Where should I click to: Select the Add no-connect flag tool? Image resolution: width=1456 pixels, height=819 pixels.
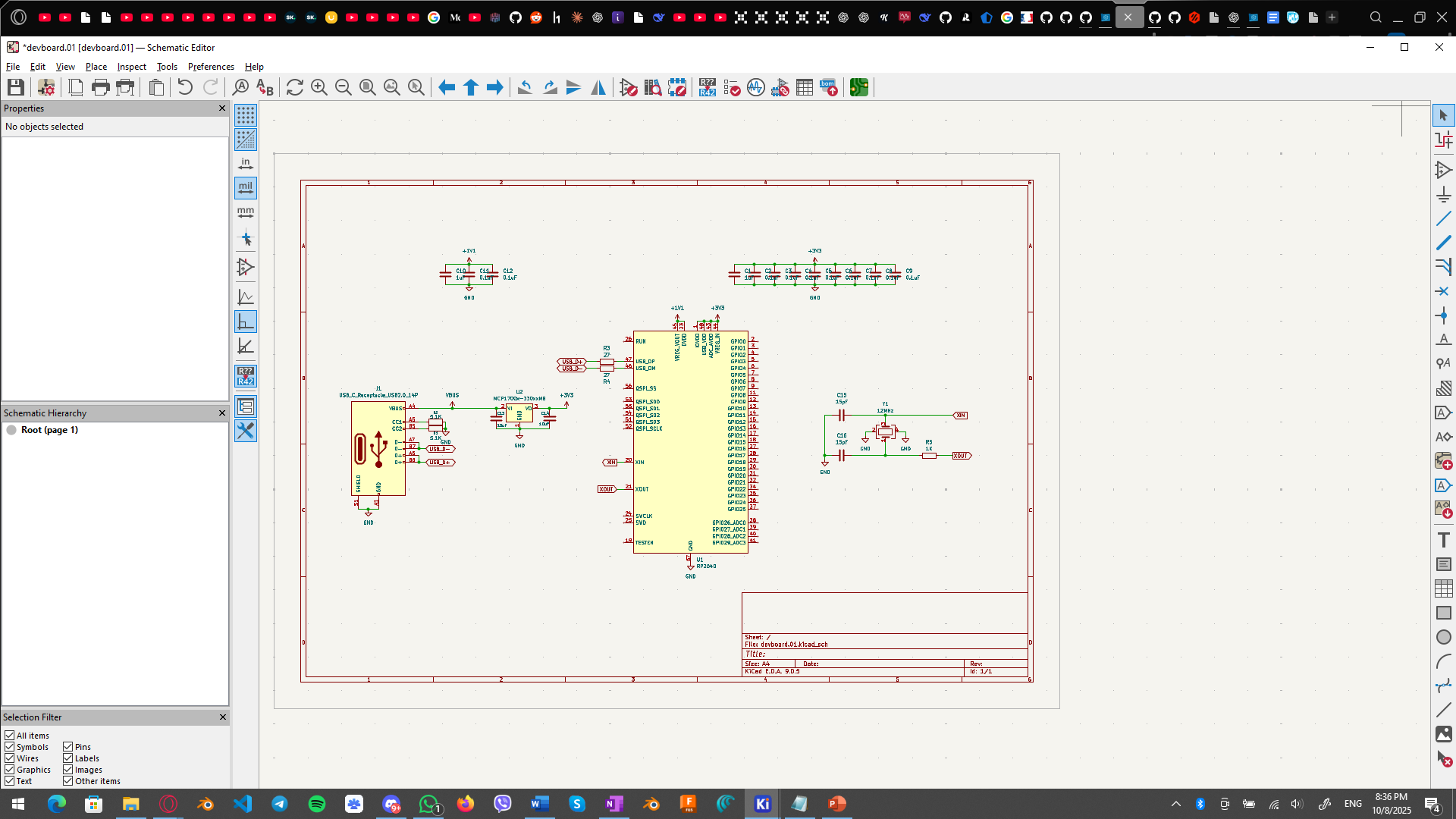pyautogui.click(x=1443, y=292)
